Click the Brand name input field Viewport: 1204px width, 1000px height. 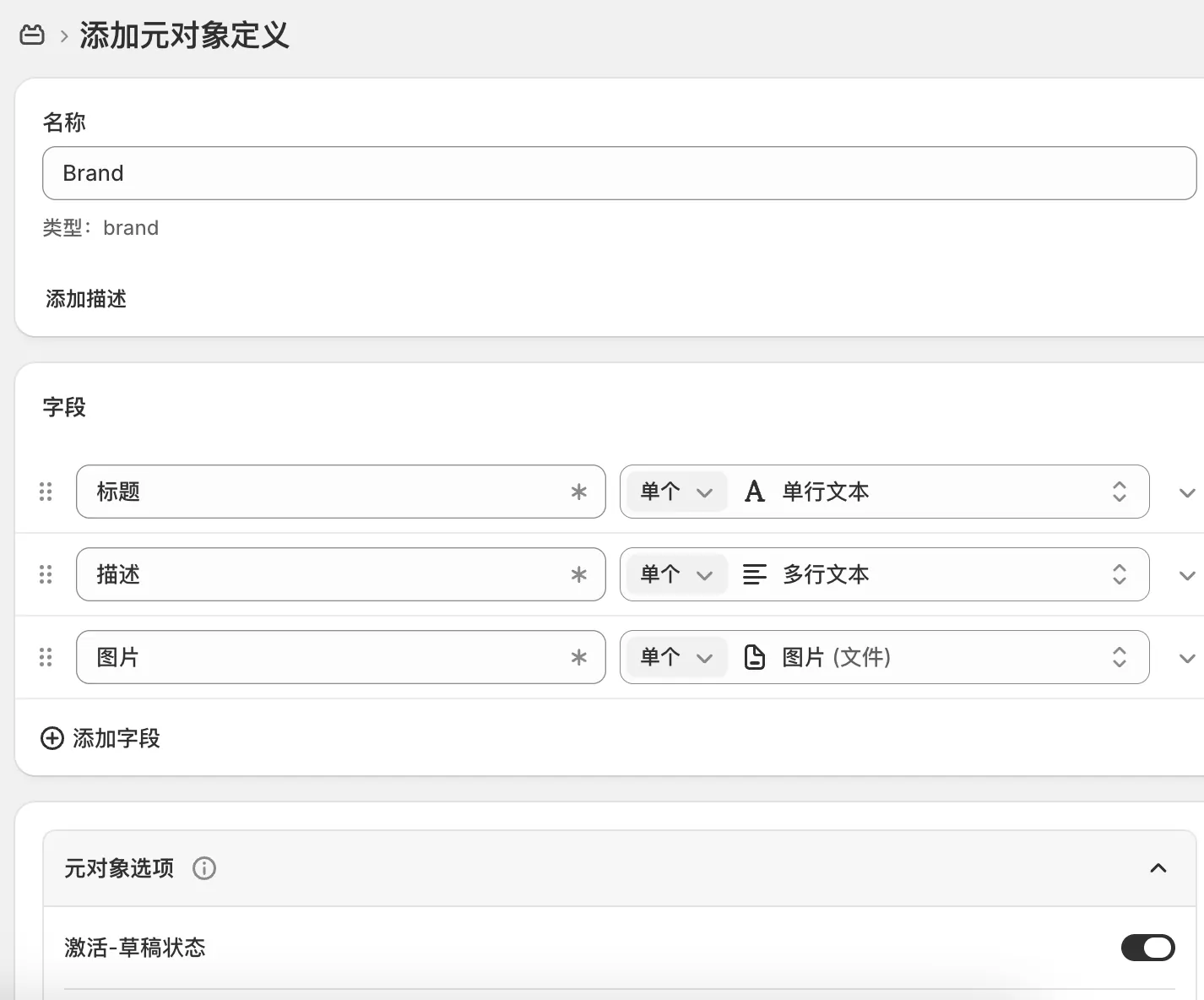coord(619,173)
